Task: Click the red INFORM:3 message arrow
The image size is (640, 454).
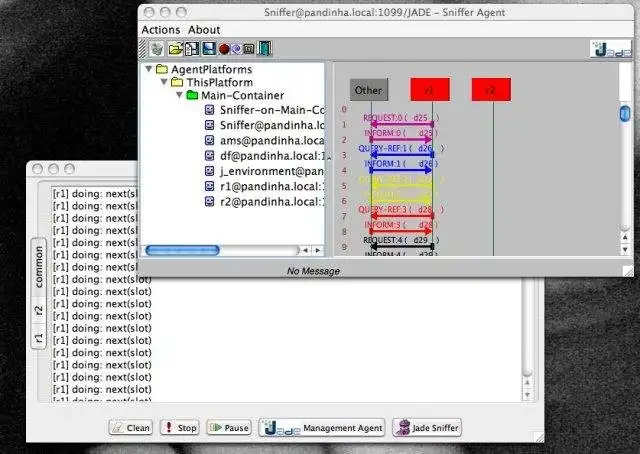Action: tap(402, 231)
